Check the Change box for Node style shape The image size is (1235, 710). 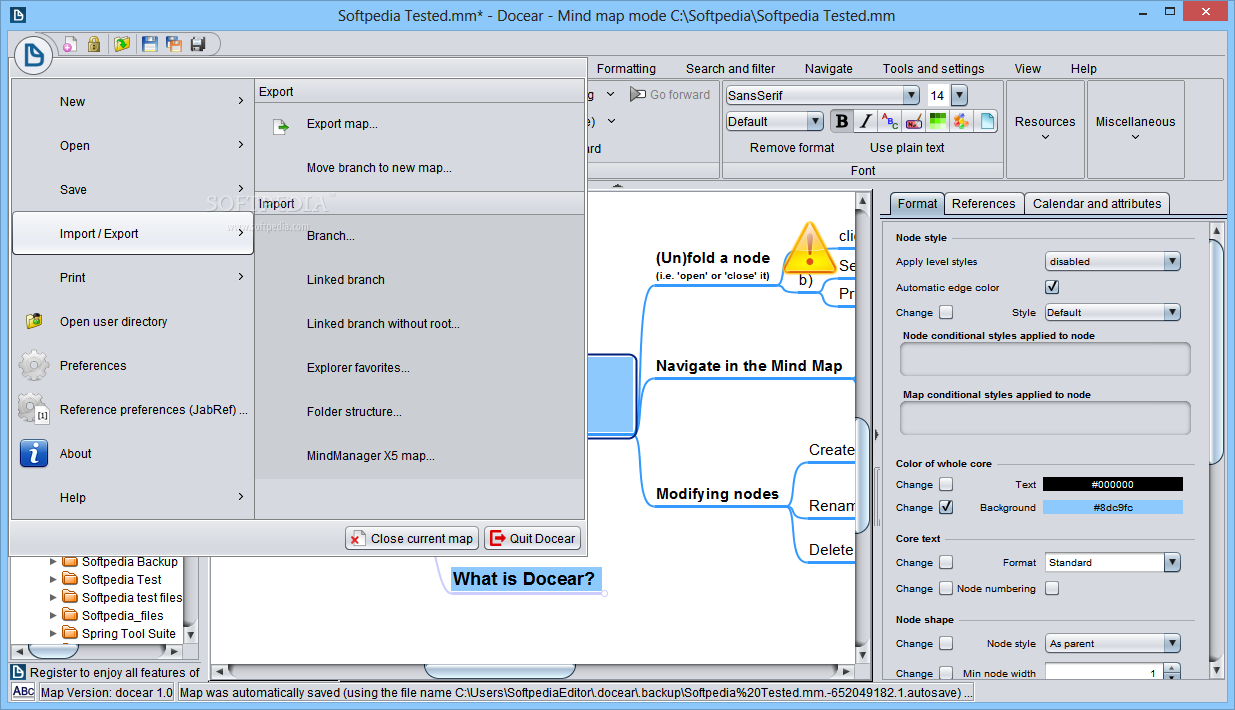(x=946, y=643)
